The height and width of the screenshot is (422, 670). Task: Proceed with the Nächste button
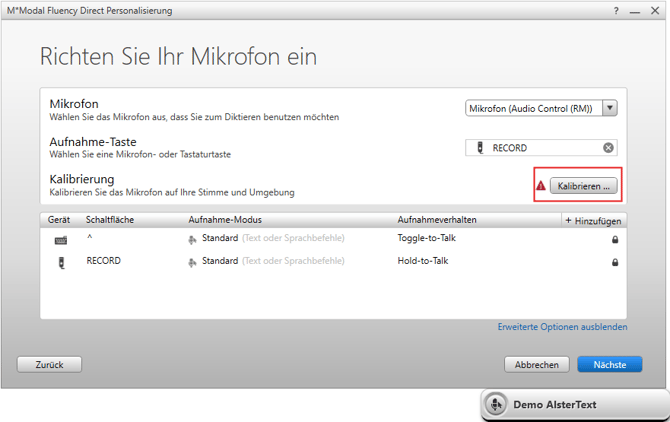coord(609,365)
